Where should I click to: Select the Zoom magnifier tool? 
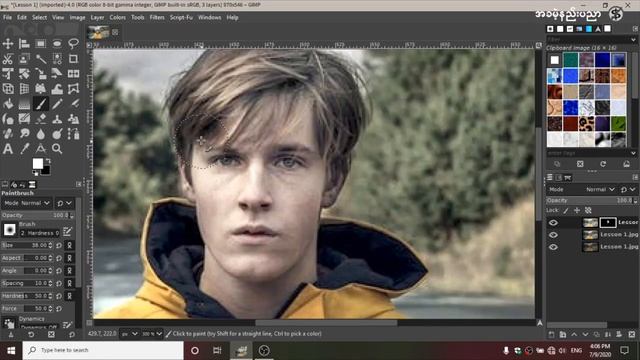click(x=57, y=149)
